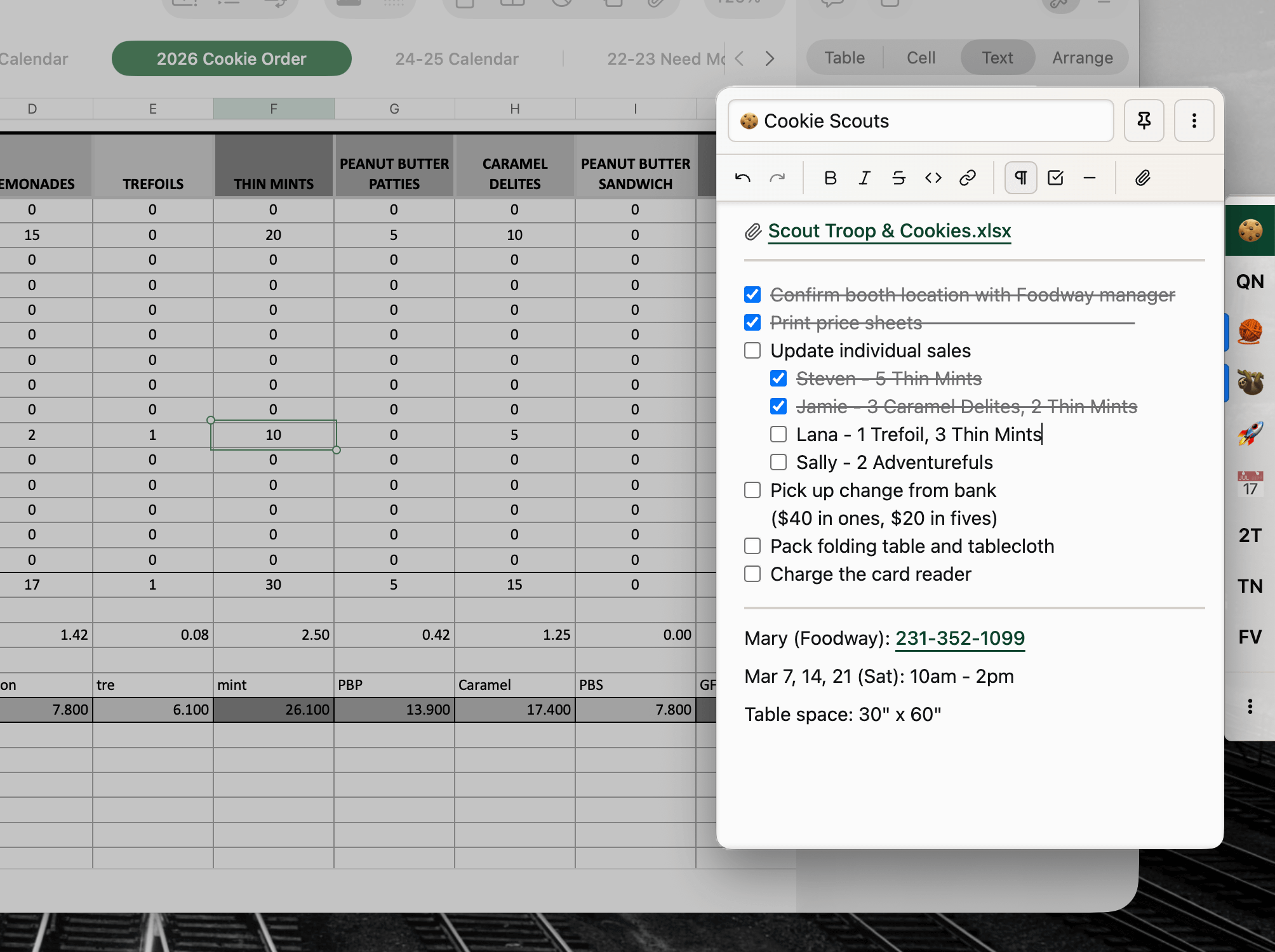Click the undo arrow in note toolbar
Image resolution: width=1275 pixels, height=952 pixels.
[743, 178]
